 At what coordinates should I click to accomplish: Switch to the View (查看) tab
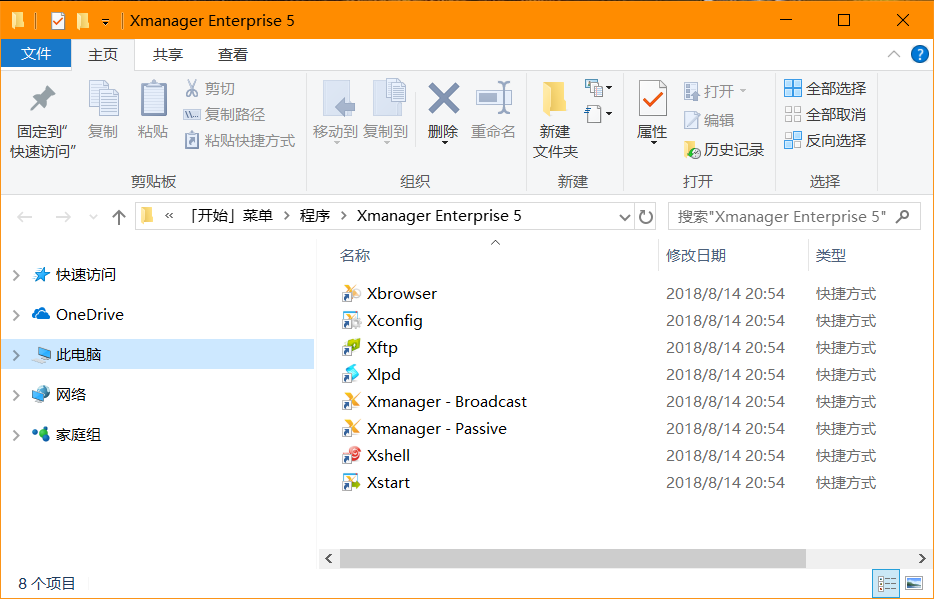pyautogui.click(x=232, y=55)
